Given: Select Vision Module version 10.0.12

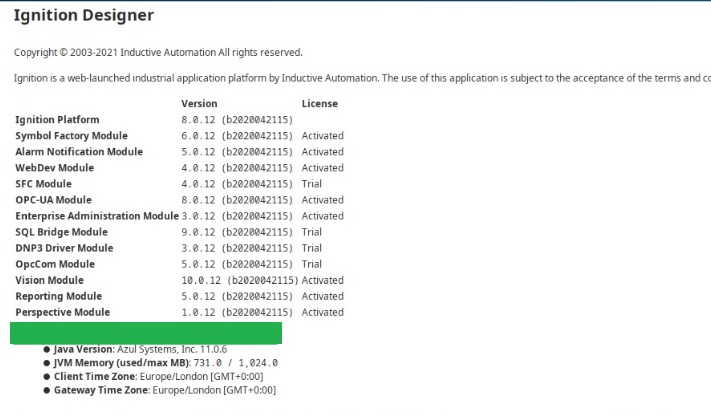Looking at the screenshot, I should pos(240,281).
